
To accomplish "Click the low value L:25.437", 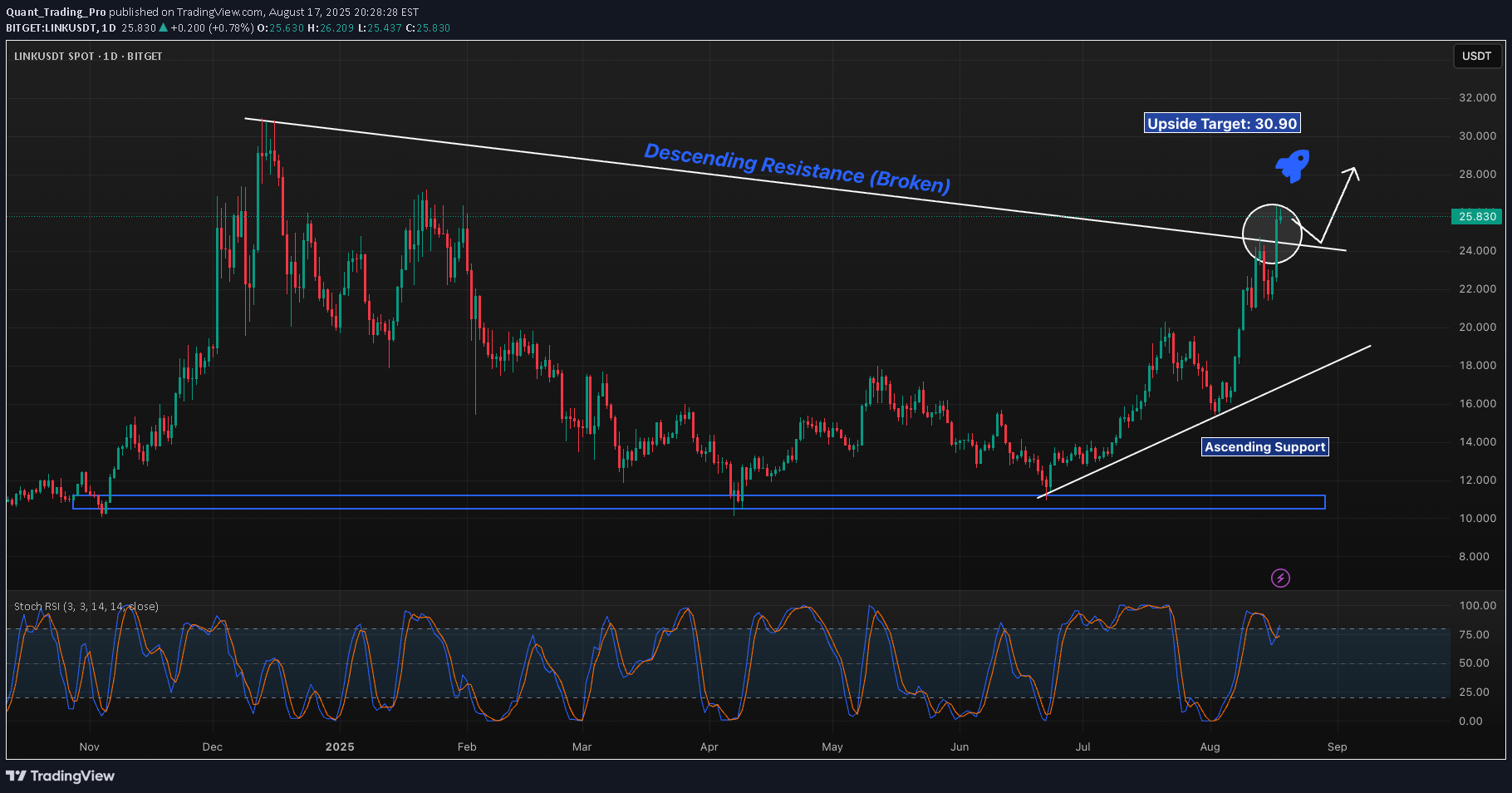I will point(380,27).
